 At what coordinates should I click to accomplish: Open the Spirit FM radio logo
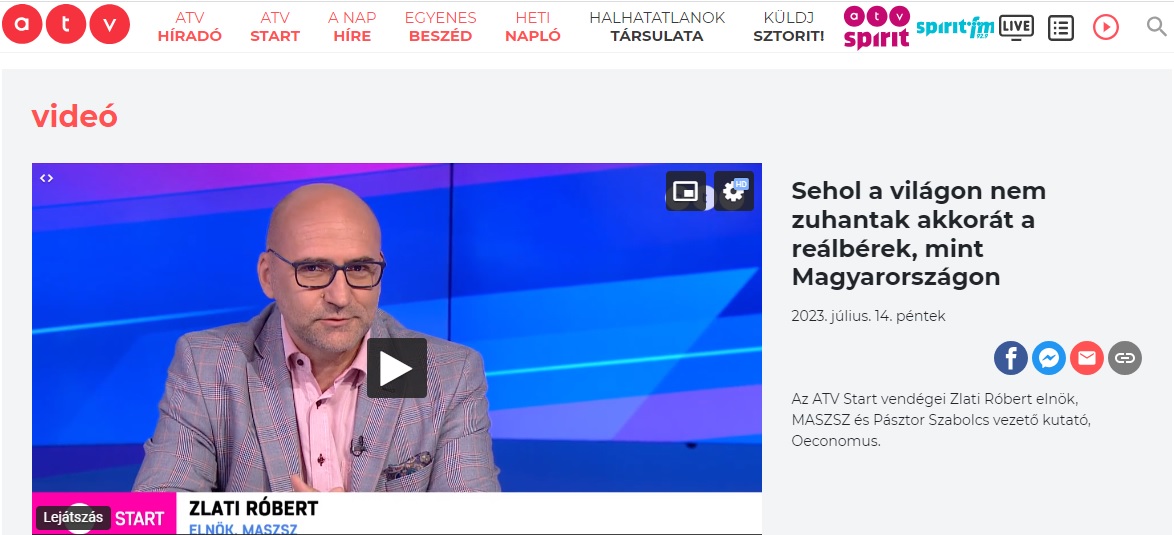click(955, 28)
